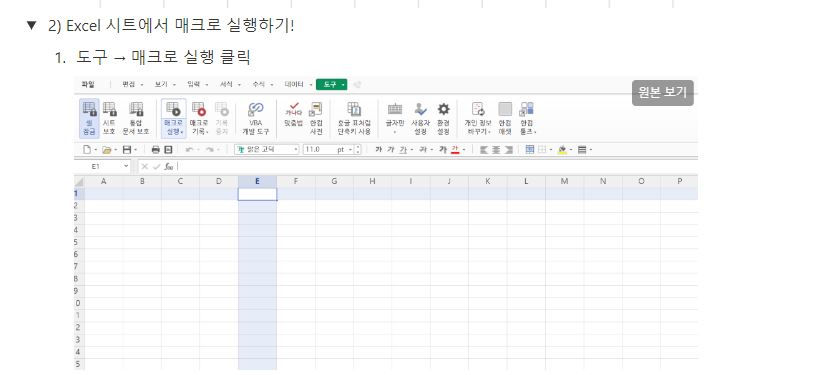
Task: Toggle italic 가 formatting
Action: [x=390, y=150]
